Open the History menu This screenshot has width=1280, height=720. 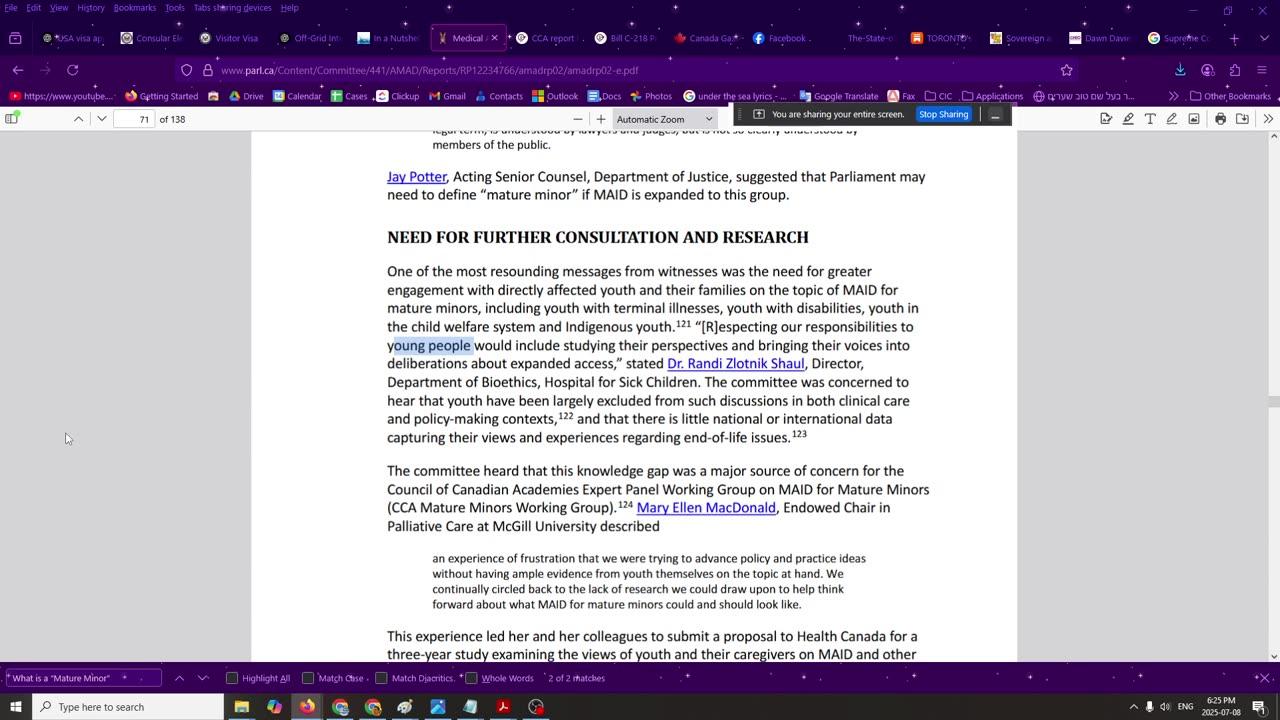click(91, 7)
